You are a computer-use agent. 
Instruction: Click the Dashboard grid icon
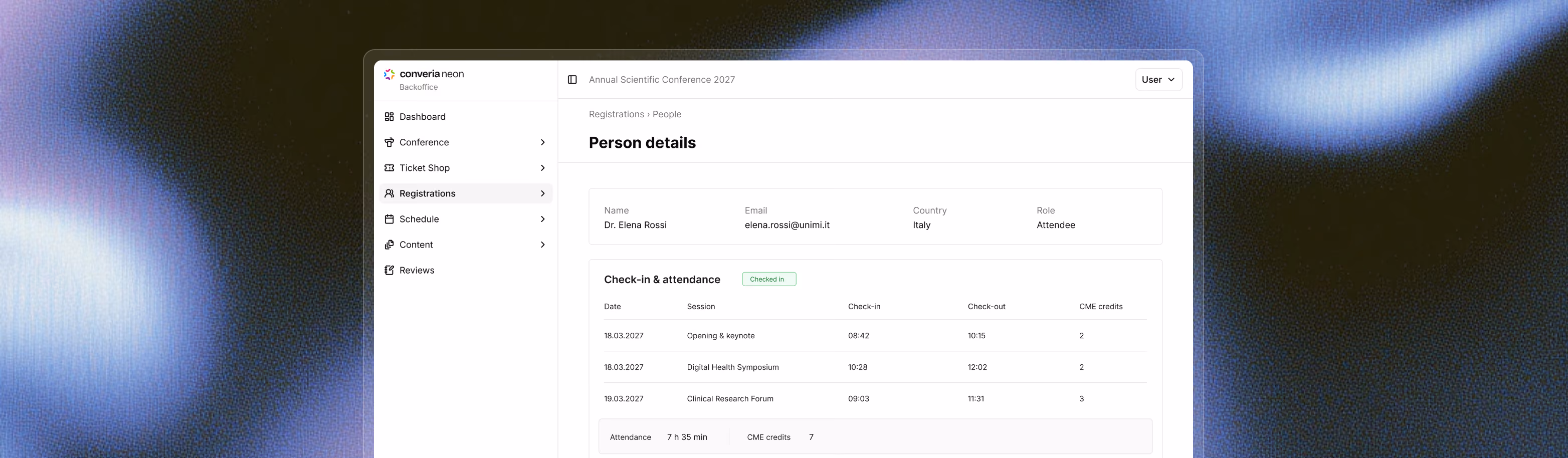389,117
